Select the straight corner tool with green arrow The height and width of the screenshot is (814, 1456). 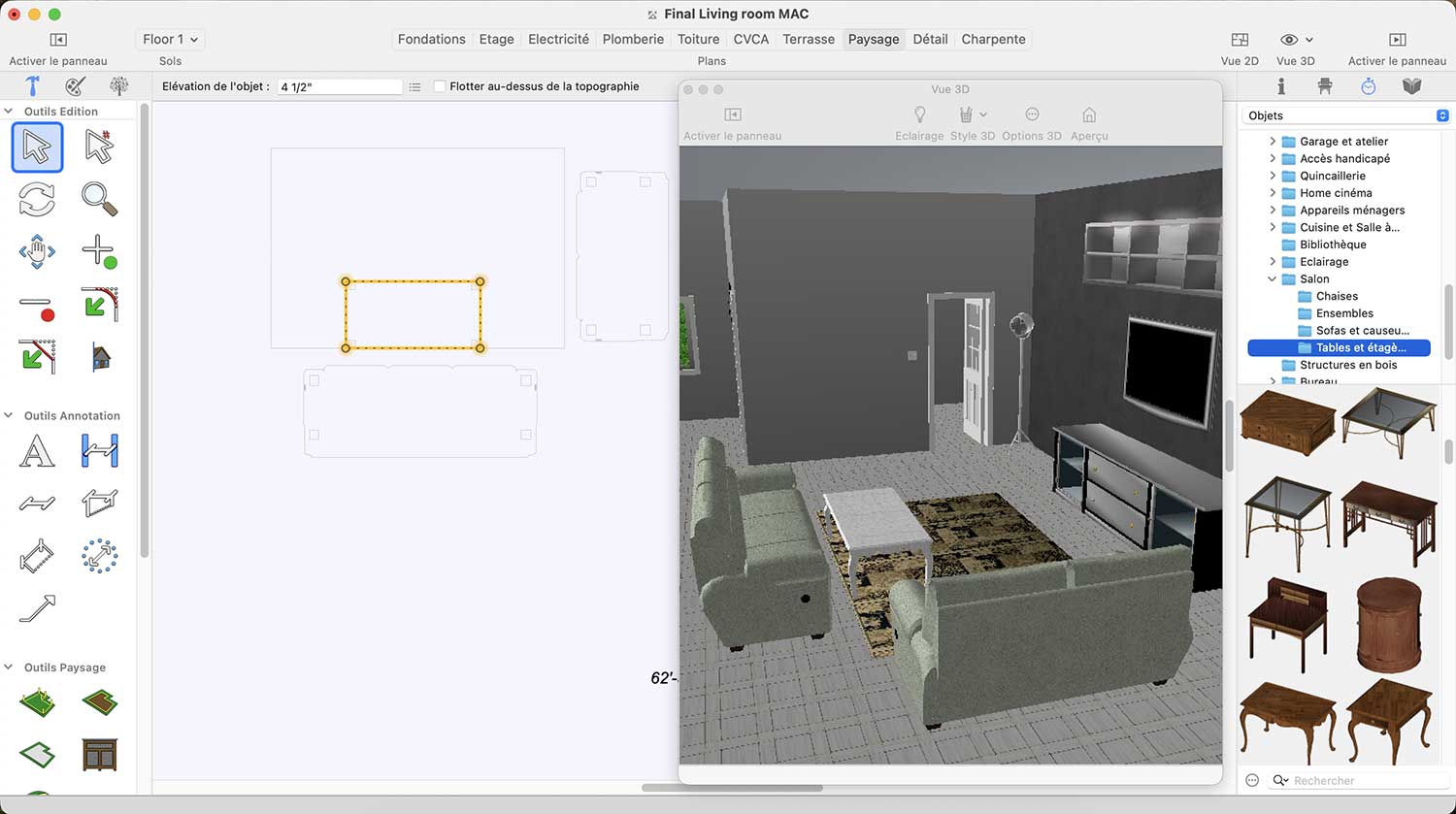[37, 356]
